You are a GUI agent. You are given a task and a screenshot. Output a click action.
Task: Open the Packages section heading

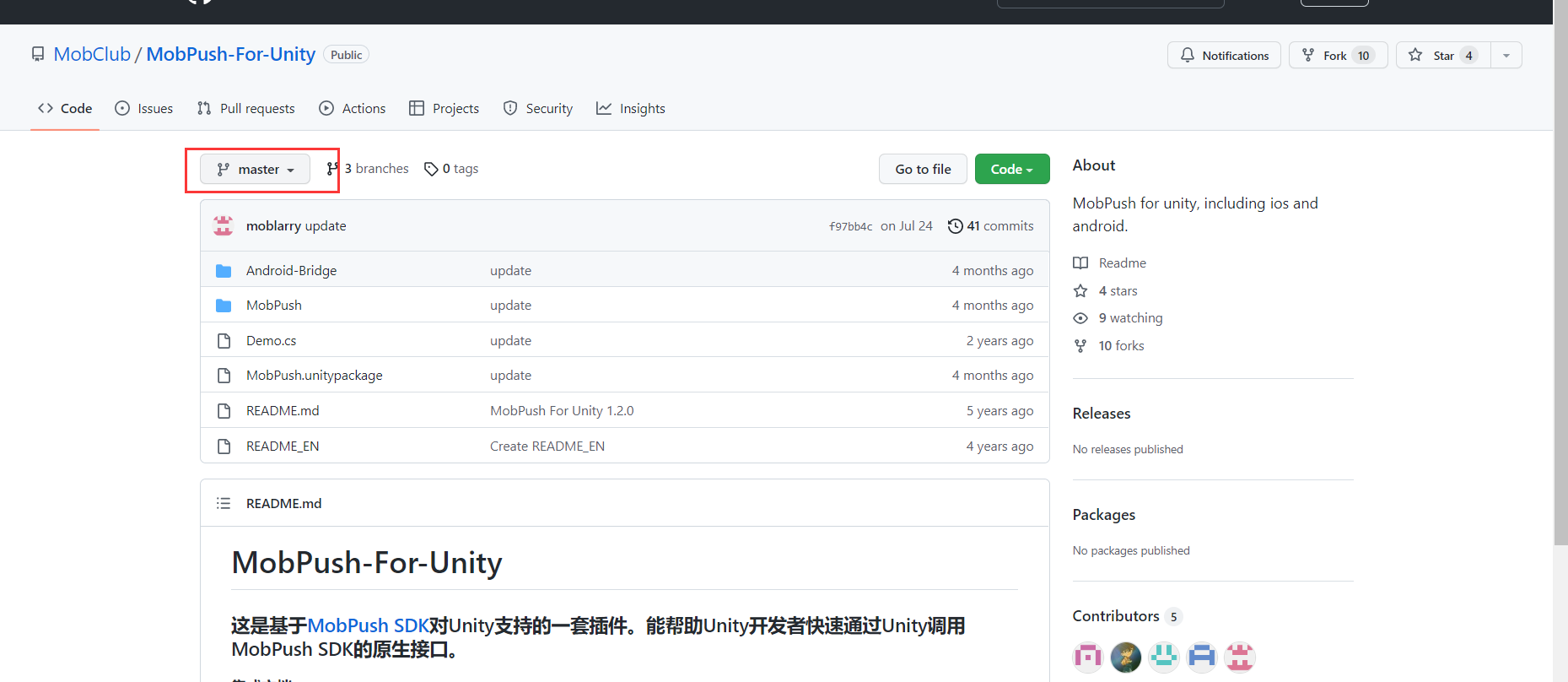pos(1103,514)
